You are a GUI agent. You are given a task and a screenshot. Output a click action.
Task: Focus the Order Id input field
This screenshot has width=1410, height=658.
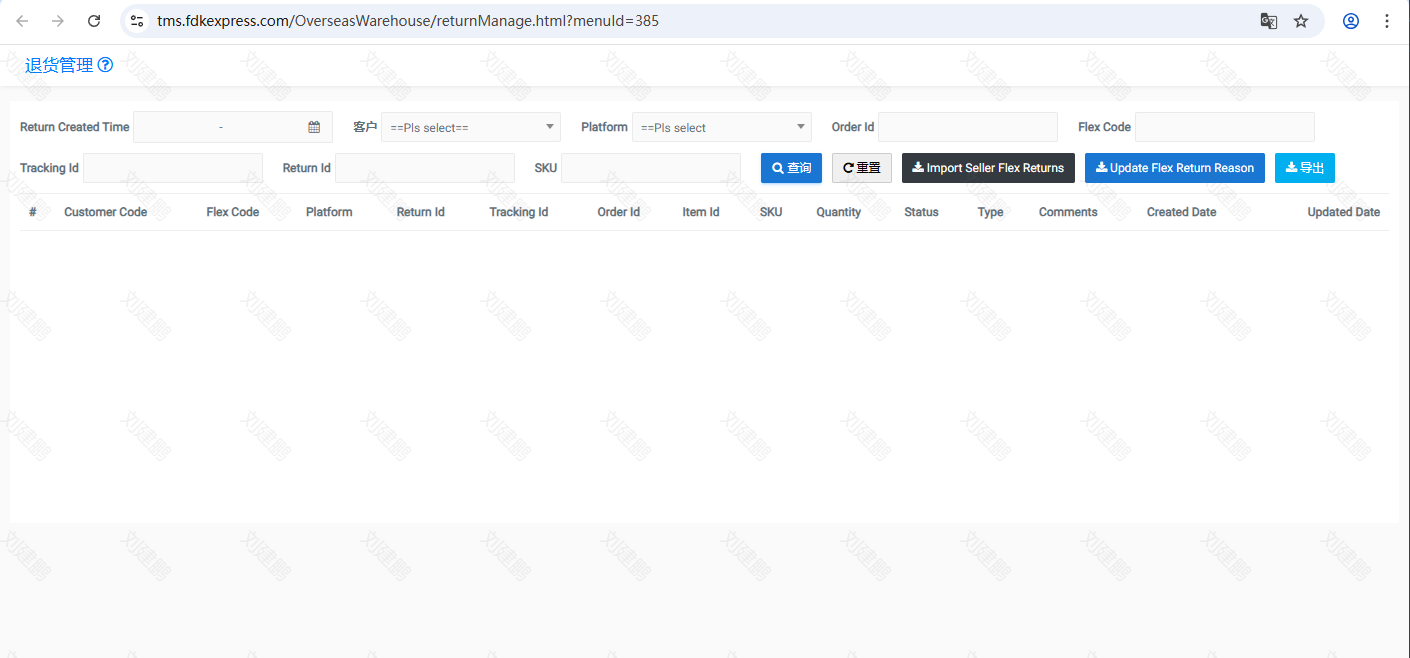coord(967,127)
